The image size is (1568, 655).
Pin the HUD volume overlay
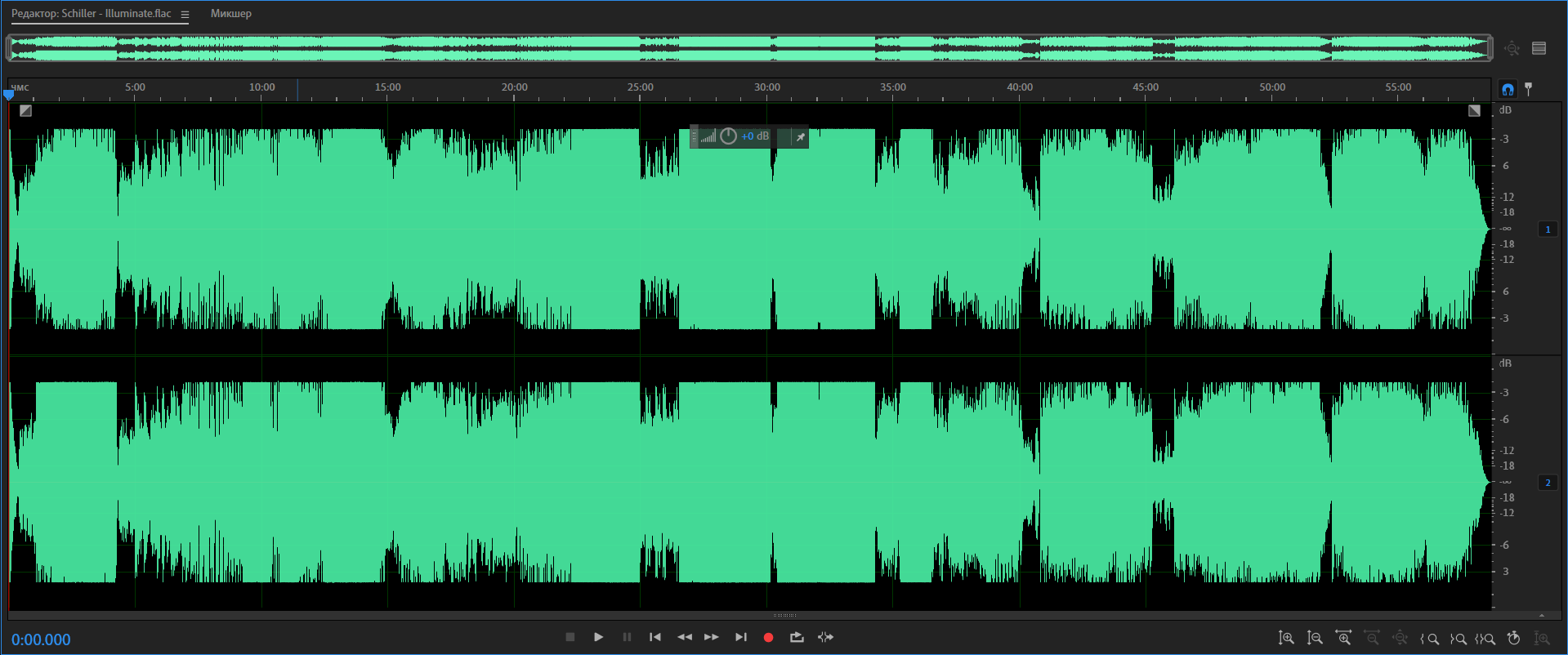801,137
